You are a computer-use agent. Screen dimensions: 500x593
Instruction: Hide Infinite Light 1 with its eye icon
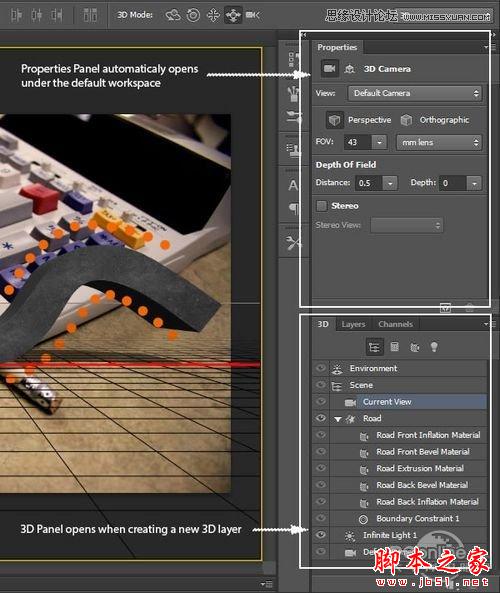pos(321,534)
